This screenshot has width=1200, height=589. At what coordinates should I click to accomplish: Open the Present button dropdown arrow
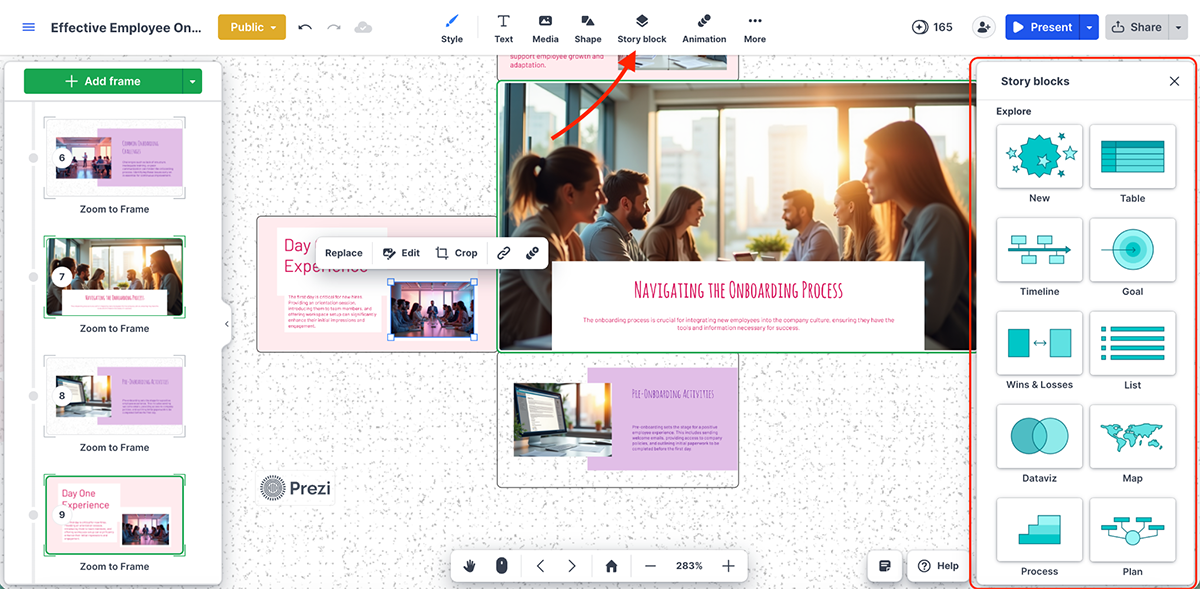pyautogui.click(x=1092, y=27)
